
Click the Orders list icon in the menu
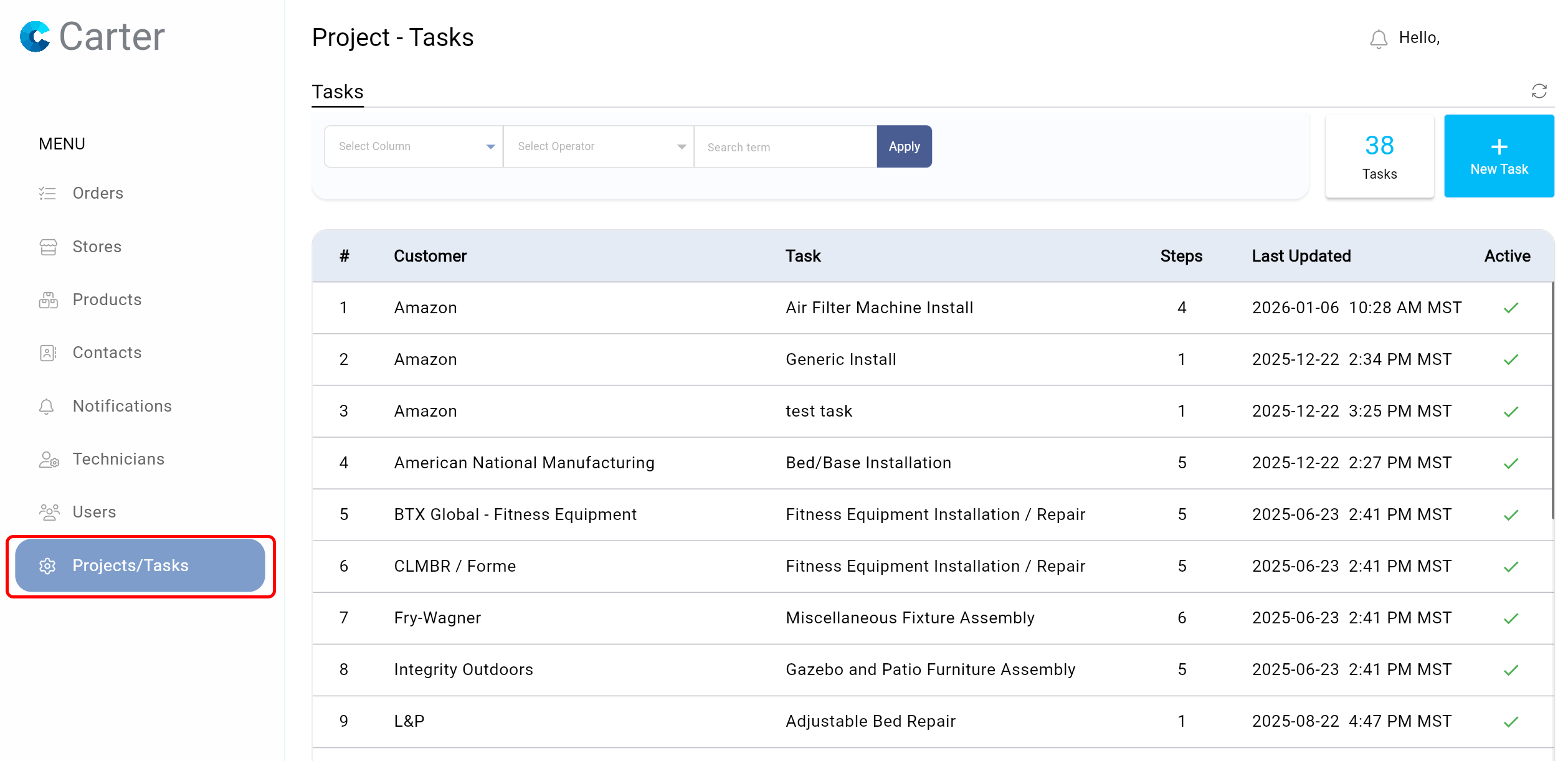(47, 194)
